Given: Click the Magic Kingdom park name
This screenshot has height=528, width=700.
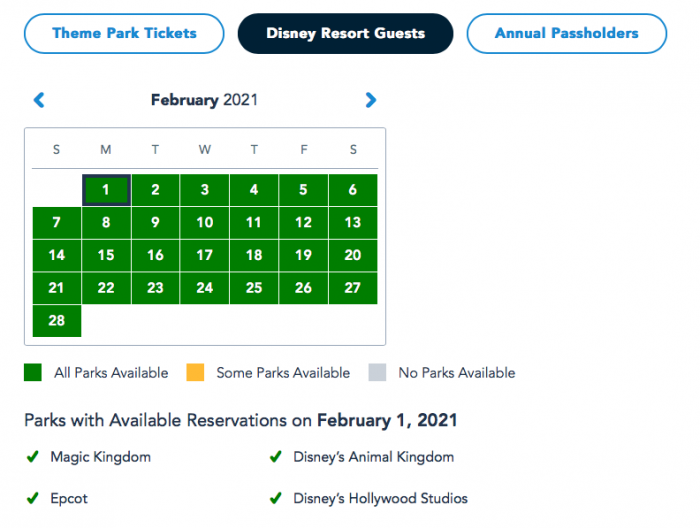Looking at the screenshot, I should click(101, 457).
